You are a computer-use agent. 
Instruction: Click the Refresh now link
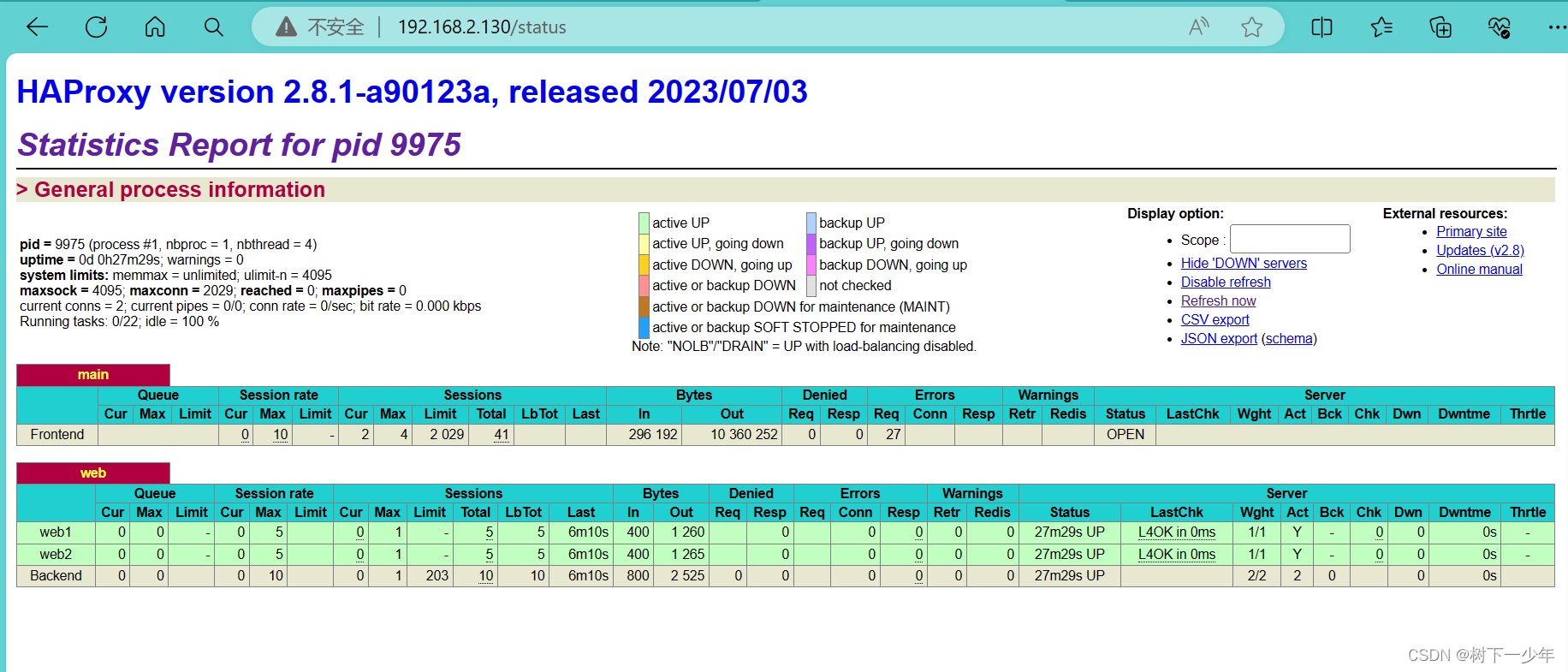click(1218, 300)
